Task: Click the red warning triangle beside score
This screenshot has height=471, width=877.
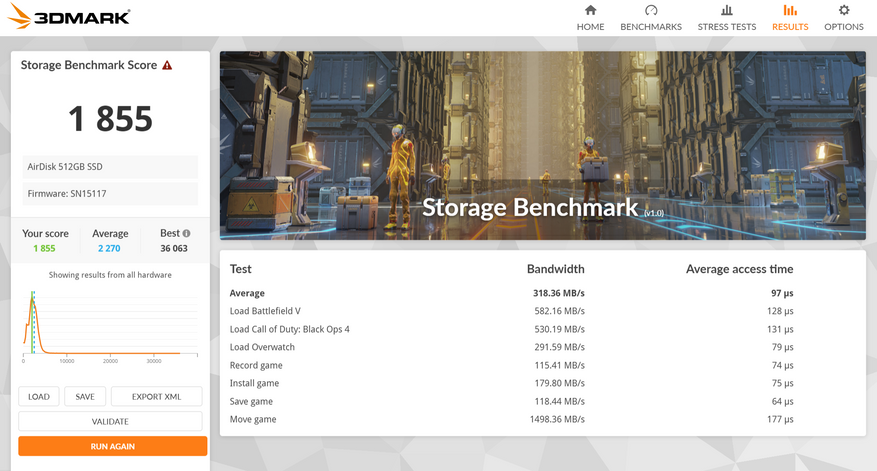Action: [167, 66]
